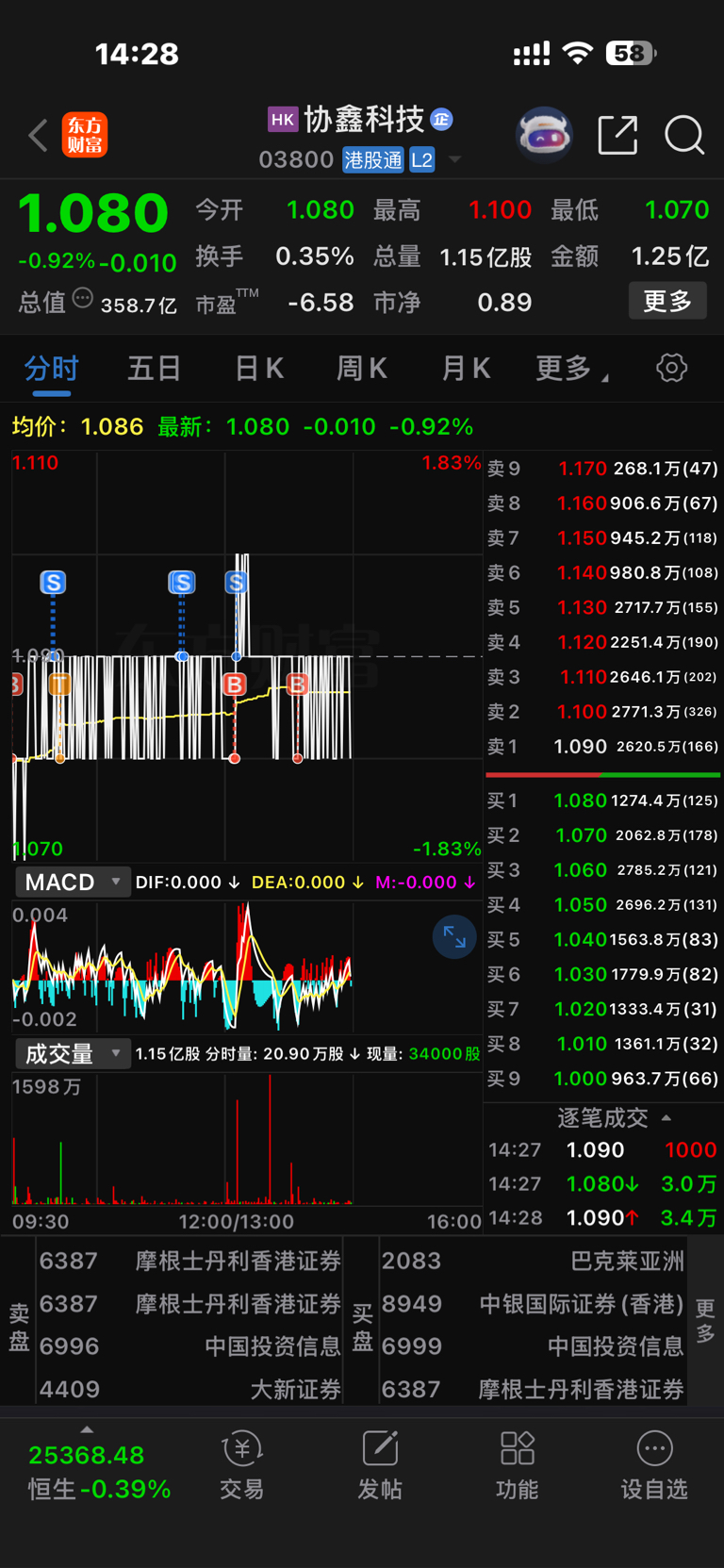Tap the 卖2 1.100 order row
This screenshot has height=1568, width=724.
[602, 711]
